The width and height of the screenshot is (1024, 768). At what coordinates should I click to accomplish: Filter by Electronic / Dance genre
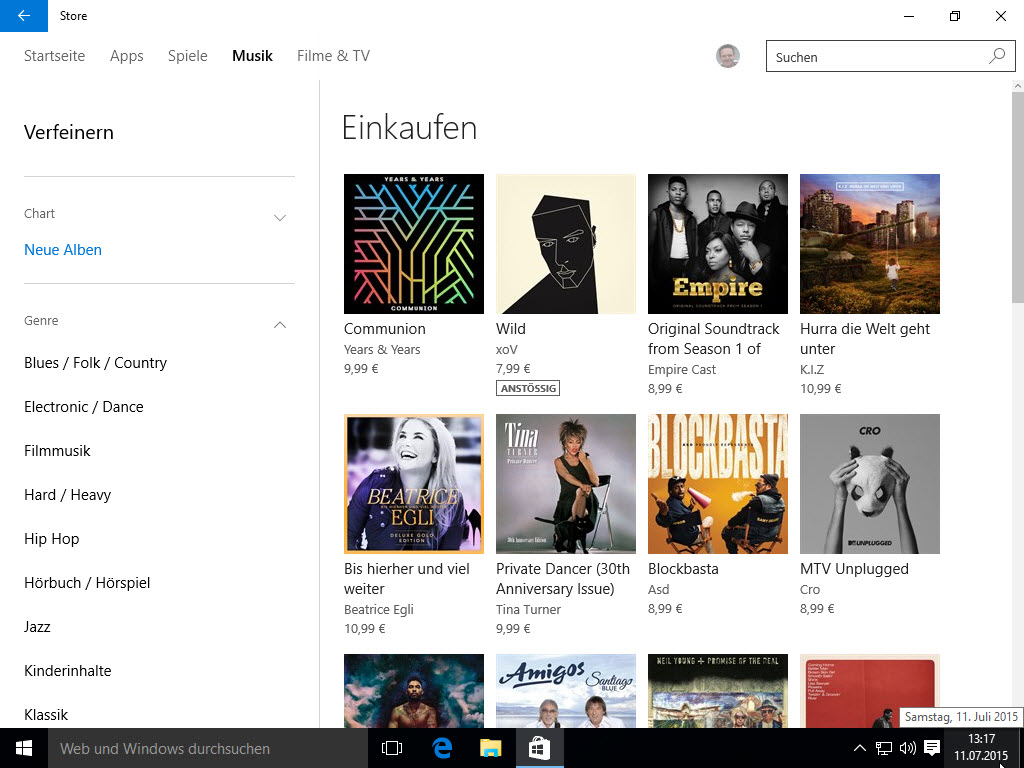[84, 407]
